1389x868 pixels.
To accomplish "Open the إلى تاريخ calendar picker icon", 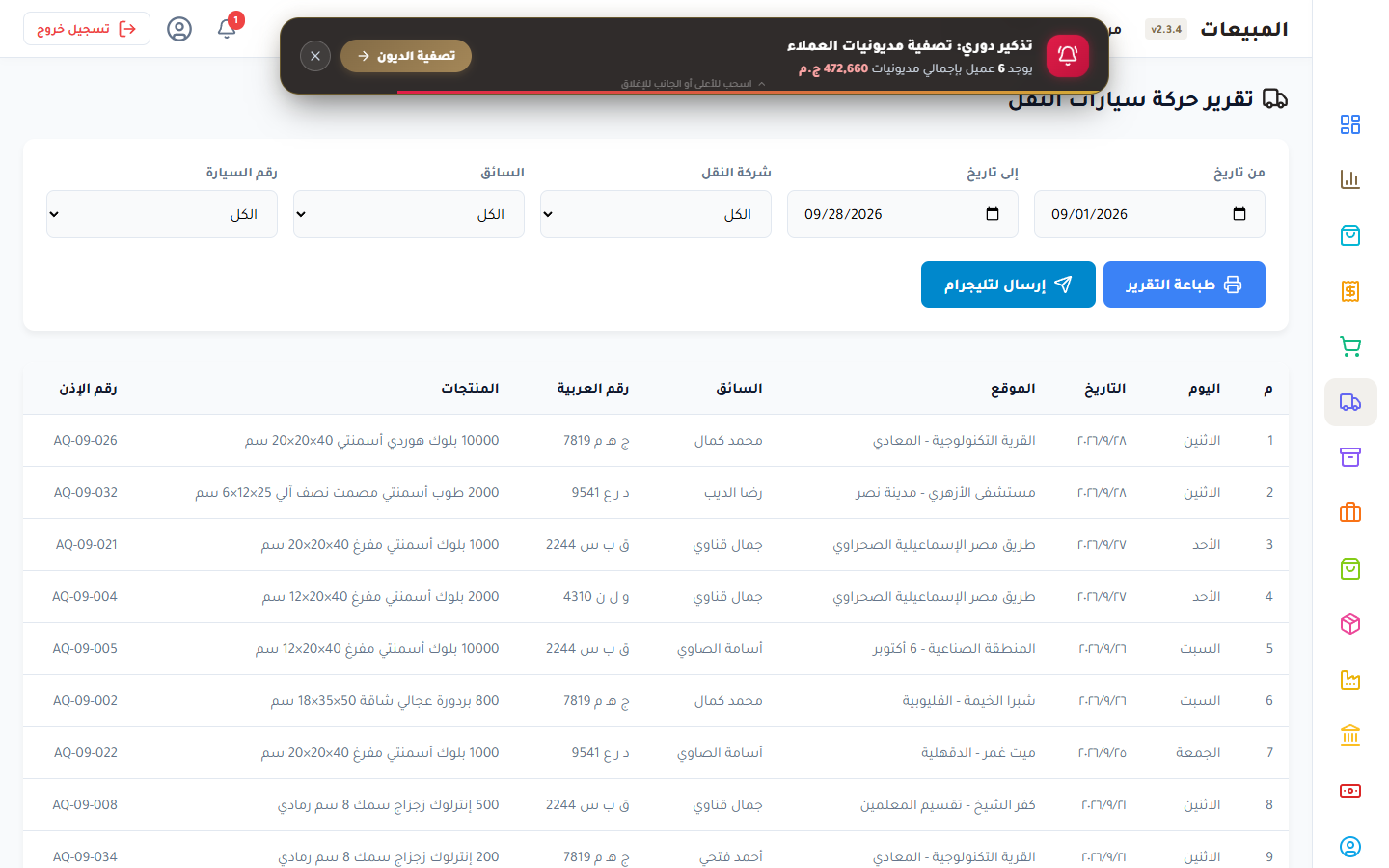I will point(993,214).
